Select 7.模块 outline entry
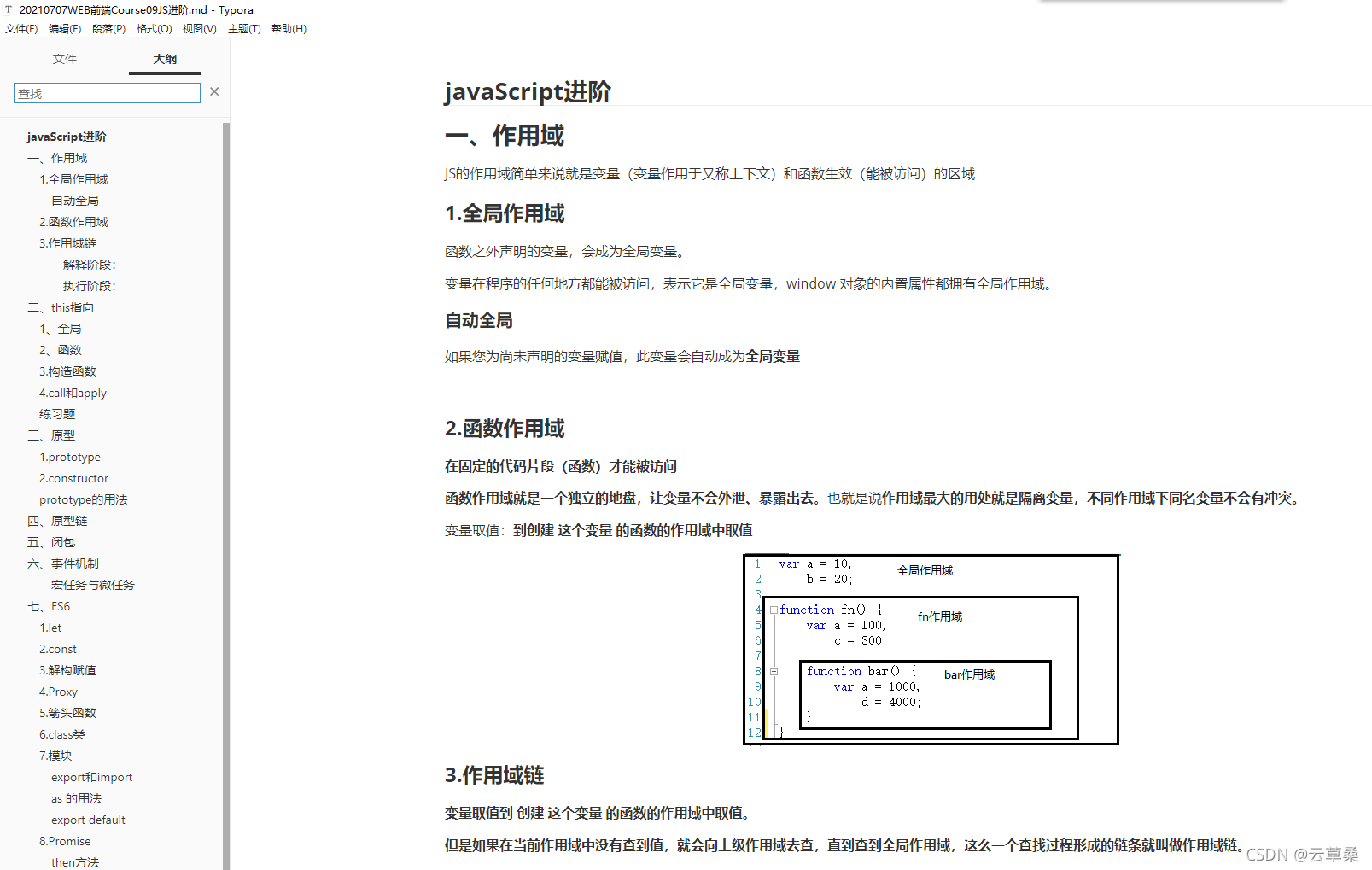Image resolution: width=1372 pixels, height=870 pixels. coord(55,756)
